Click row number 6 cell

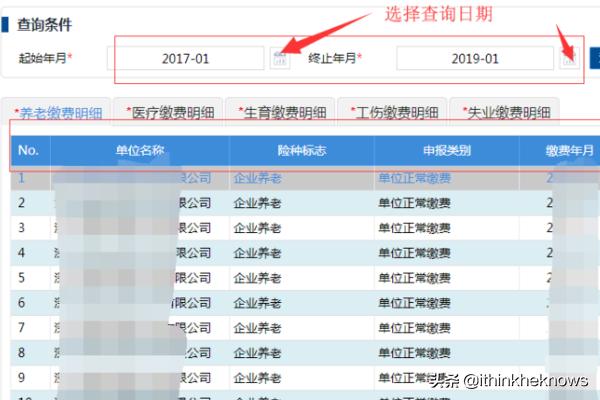pos(30,303)
